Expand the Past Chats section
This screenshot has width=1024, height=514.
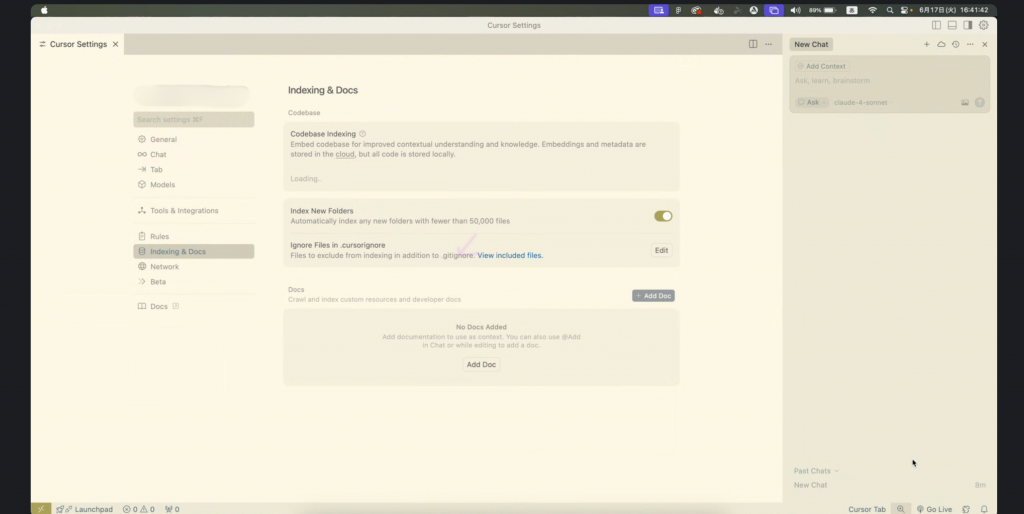coord(816,471)
